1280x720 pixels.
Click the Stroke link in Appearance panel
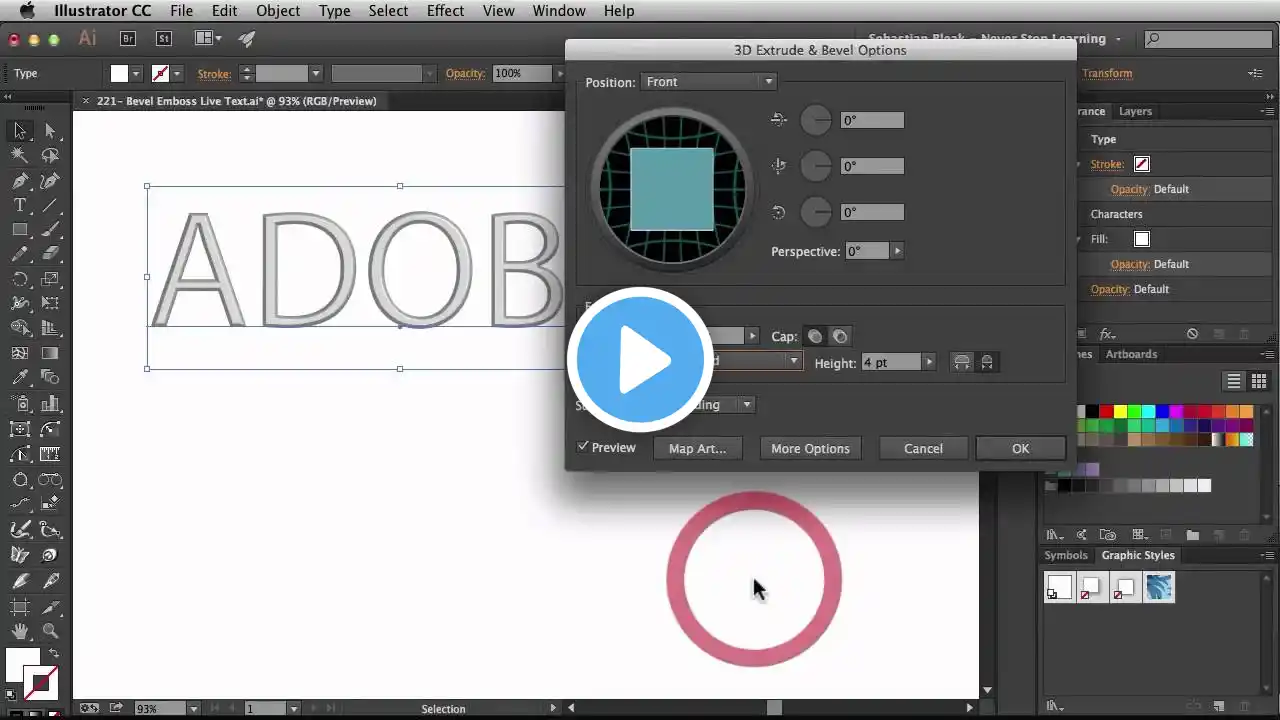(1107, 164)
